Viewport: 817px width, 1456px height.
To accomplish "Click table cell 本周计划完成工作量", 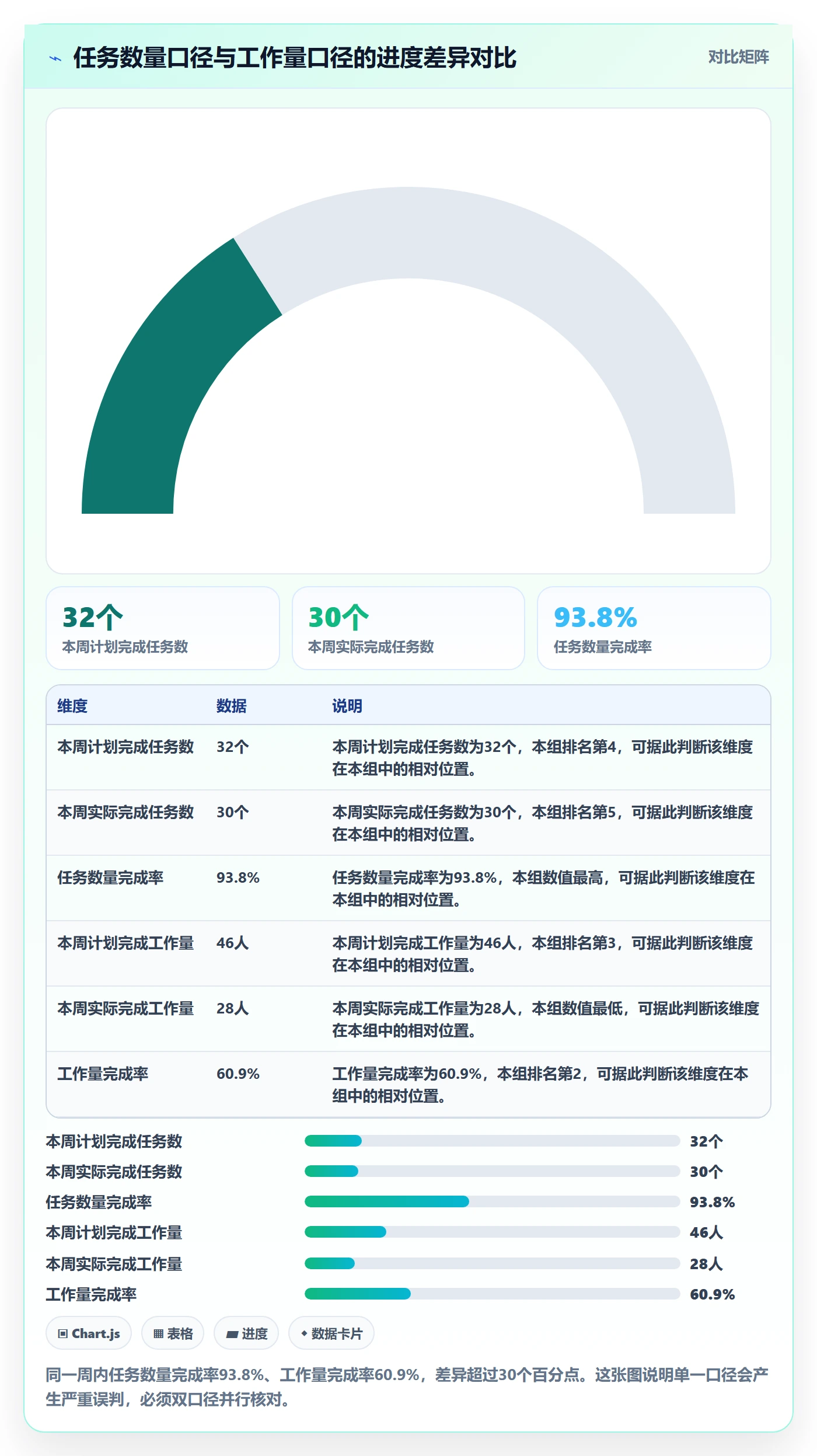I will pos(125,943).
